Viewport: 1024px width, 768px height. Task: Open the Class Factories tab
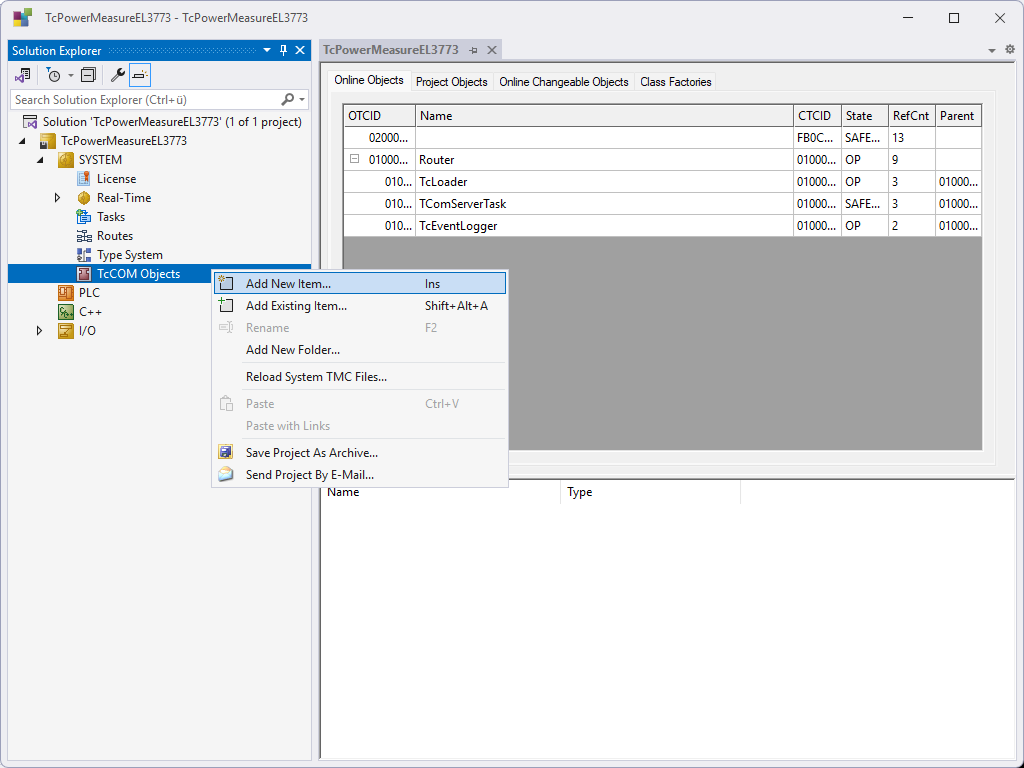(675, 82)
